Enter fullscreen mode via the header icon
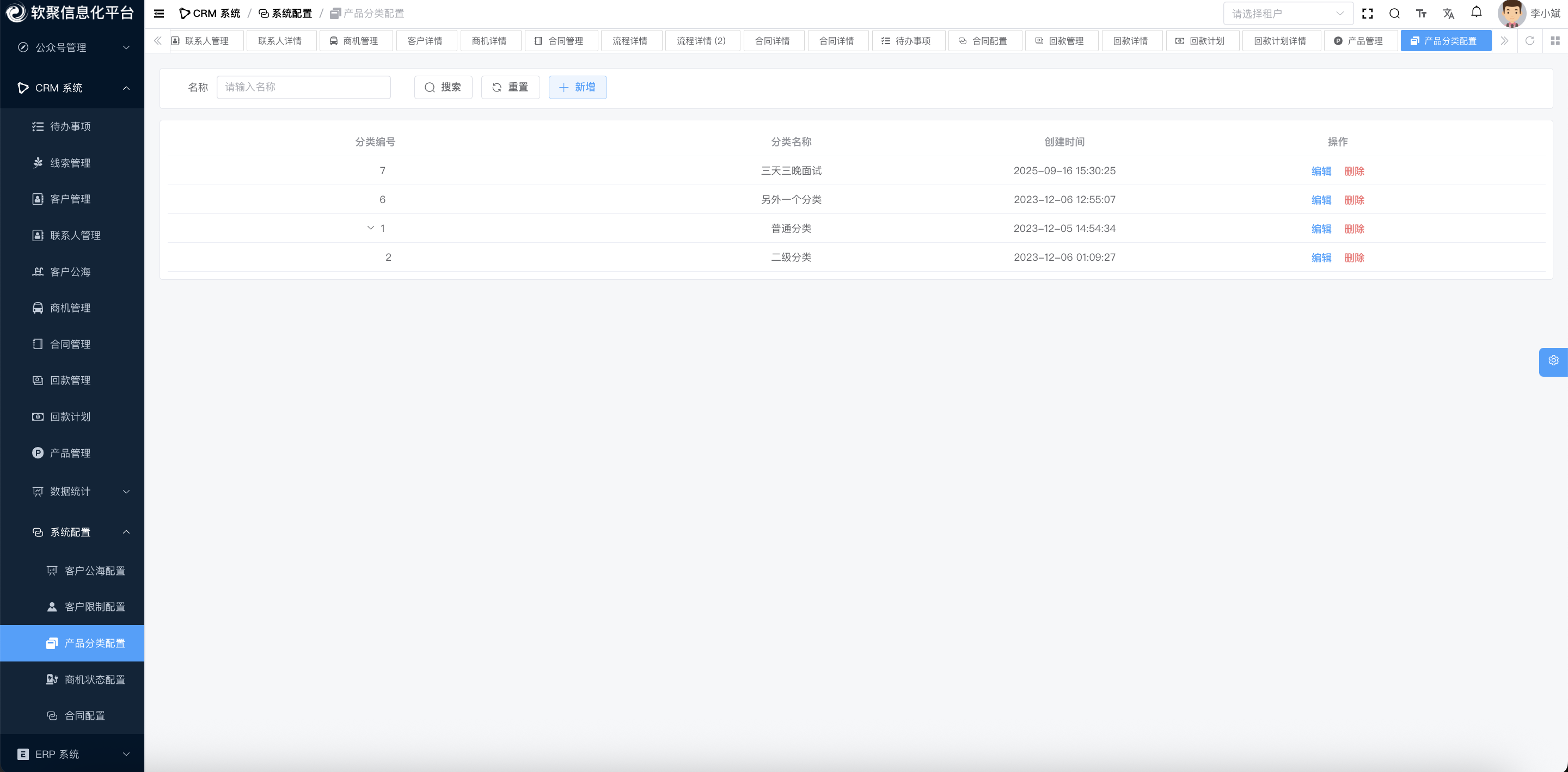 tap(1367, 14)
